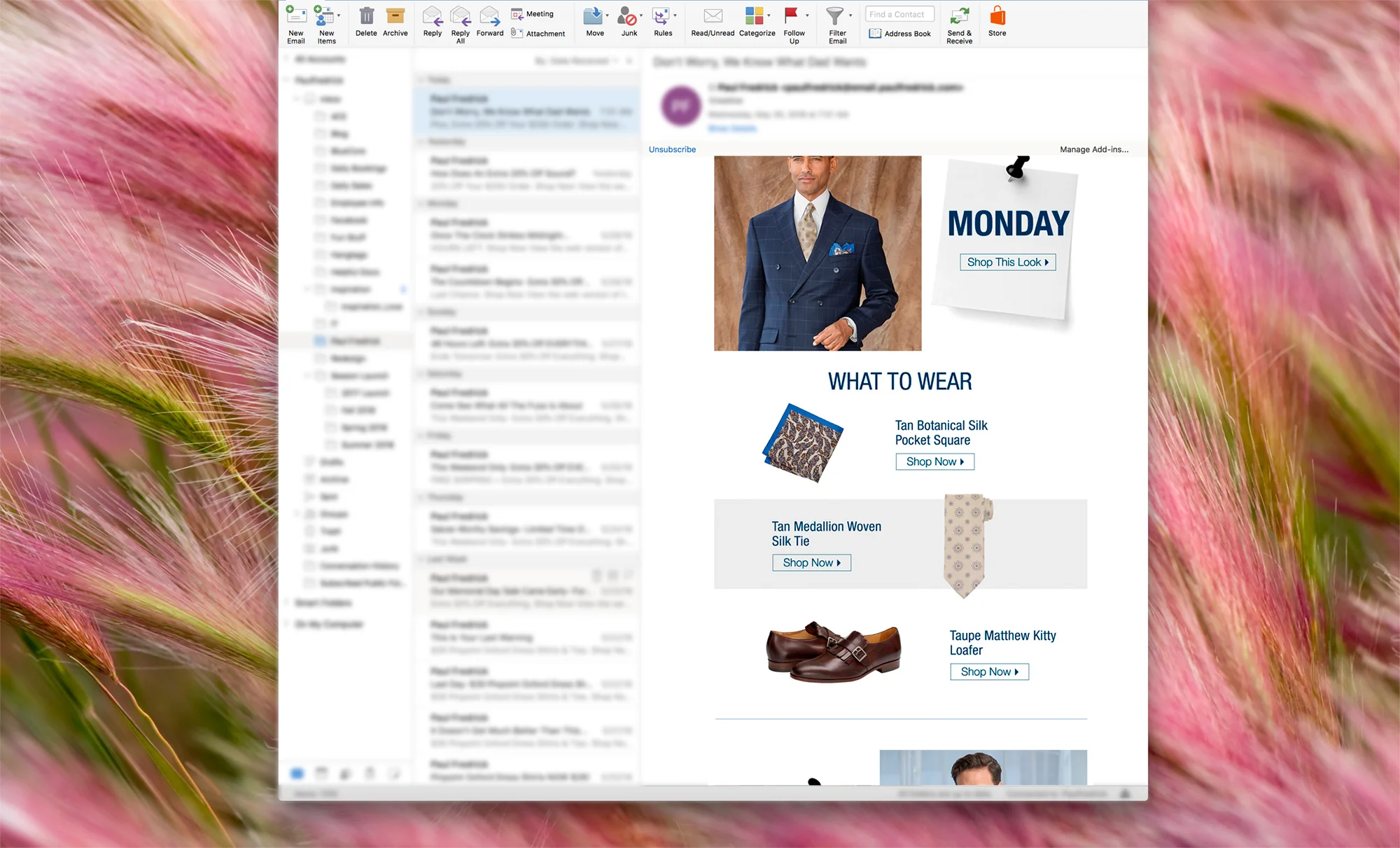Viewport: 1400px width, 848px height.
Task: Compose a message with the New Email icon
Action: click(x=296, y=15)
